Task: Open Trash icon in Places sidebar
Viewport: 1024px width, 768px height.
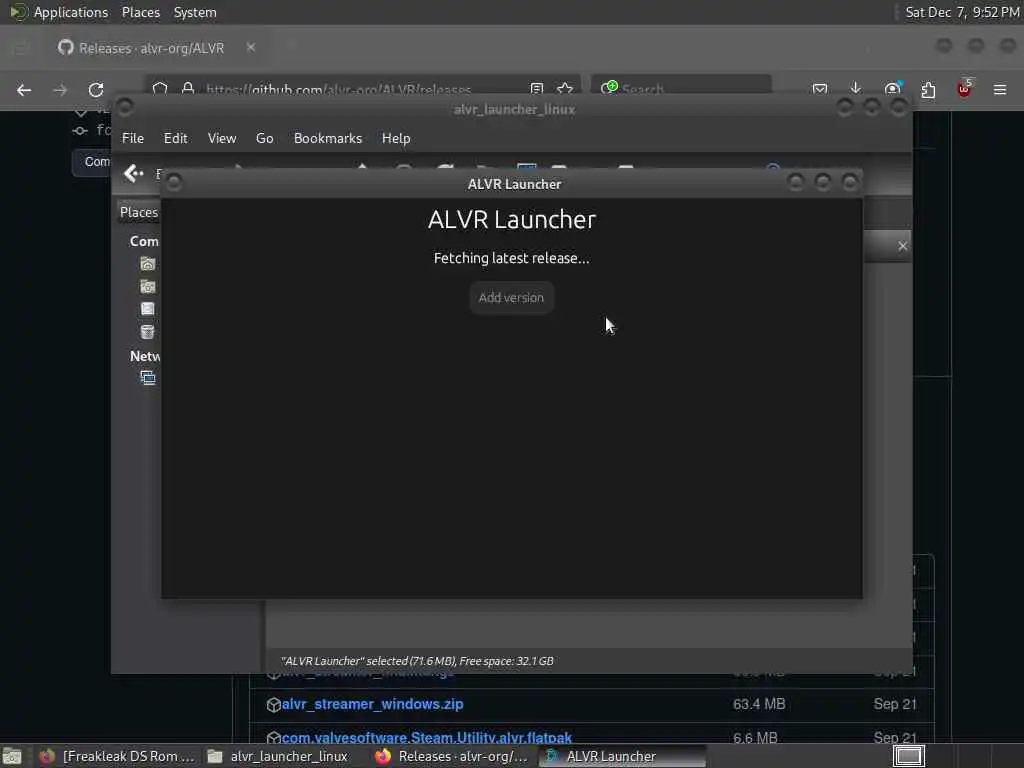Action: [x=148, y=332]
